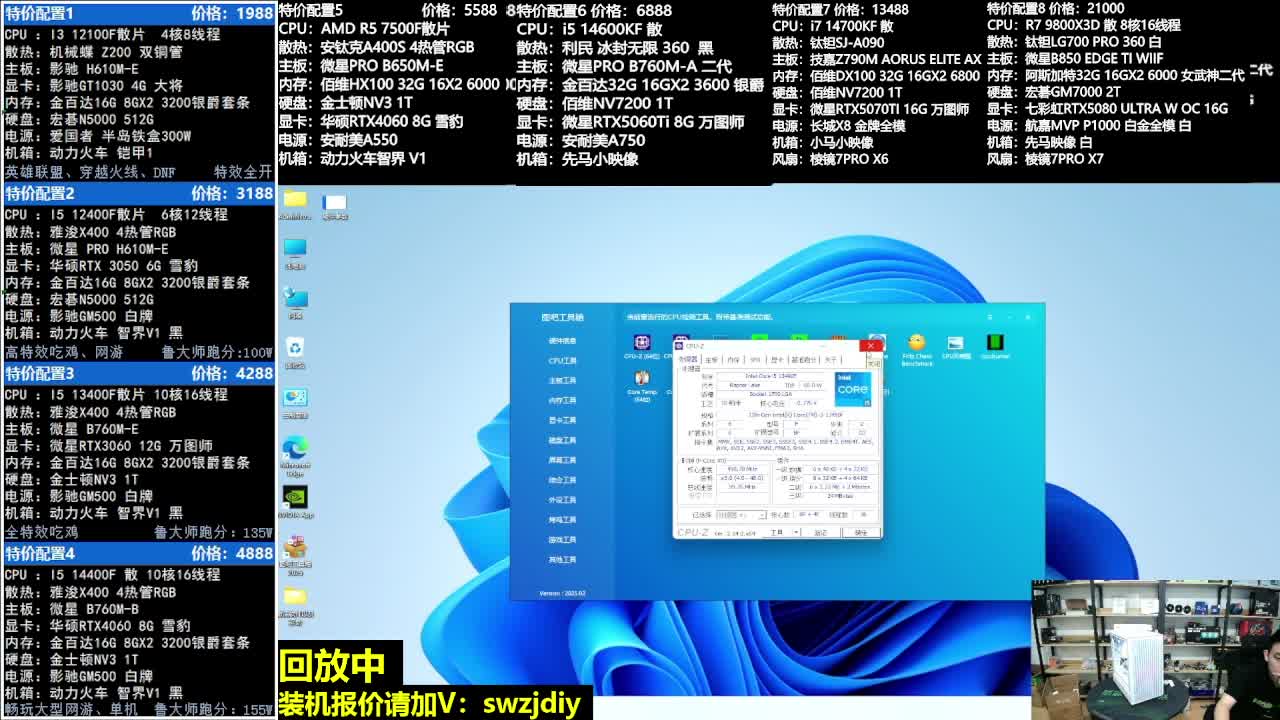Click the 线程数 value field
Viewport: 1280px width, 720px height.
click(864, 515)
